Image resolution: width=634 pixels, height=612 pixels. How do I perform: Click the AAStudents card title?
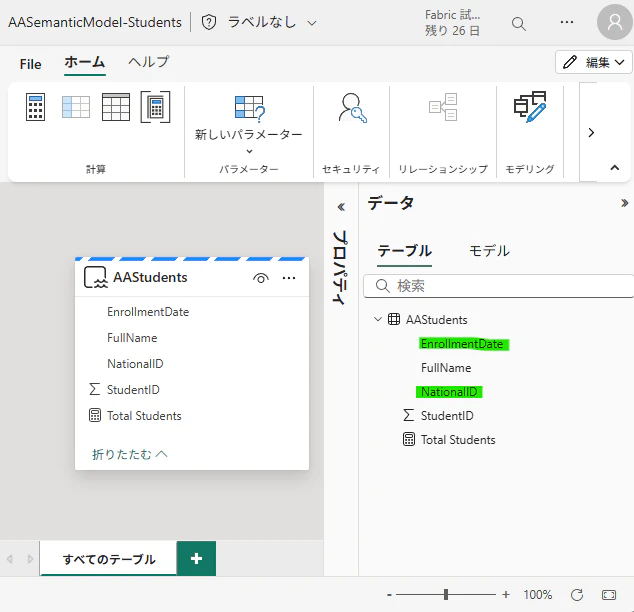tap(150, 278)
